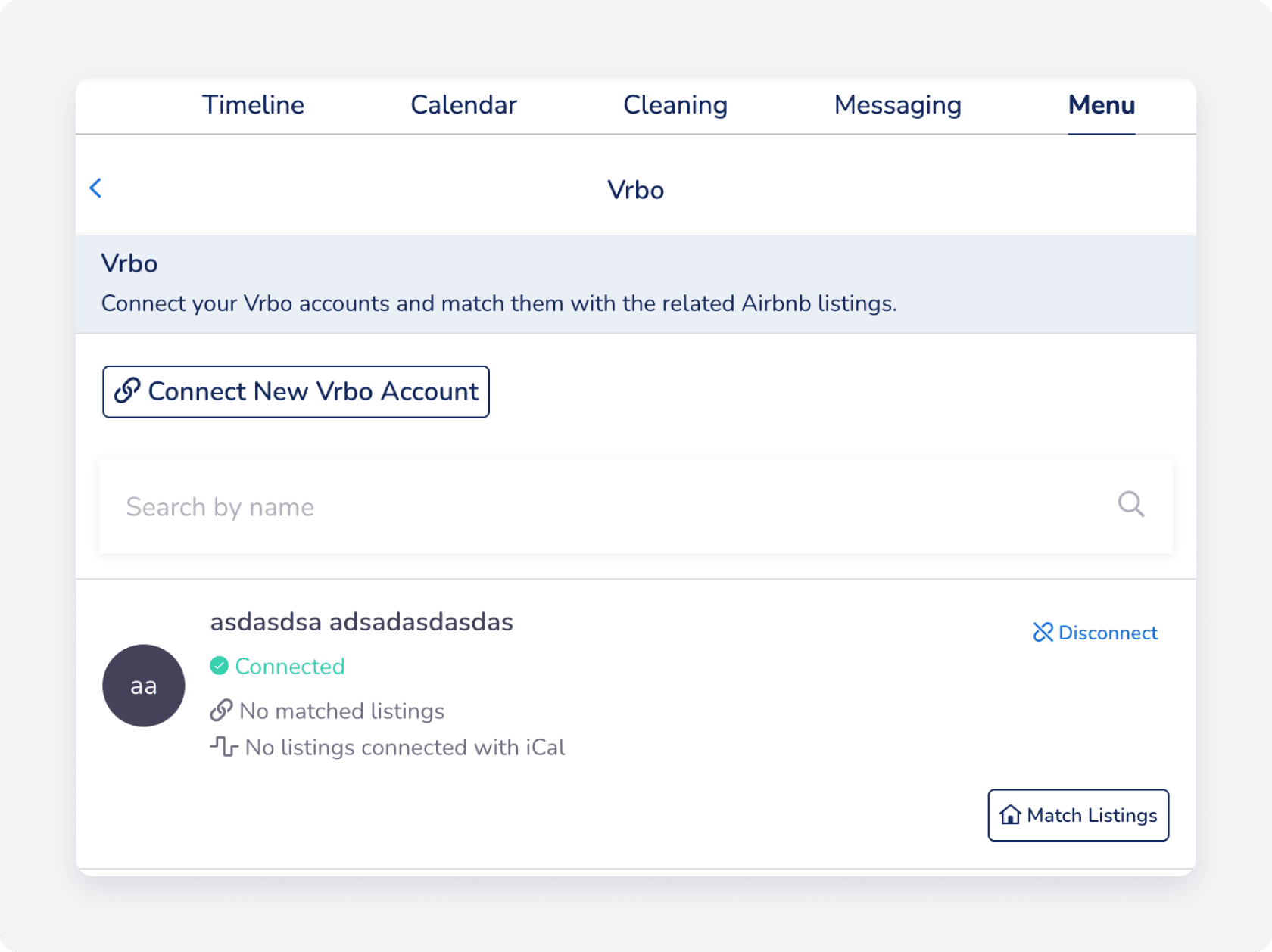Open the Messaging tab
Screen dimensions: 1272x952
pyautogui.click(x=897, y=105)
